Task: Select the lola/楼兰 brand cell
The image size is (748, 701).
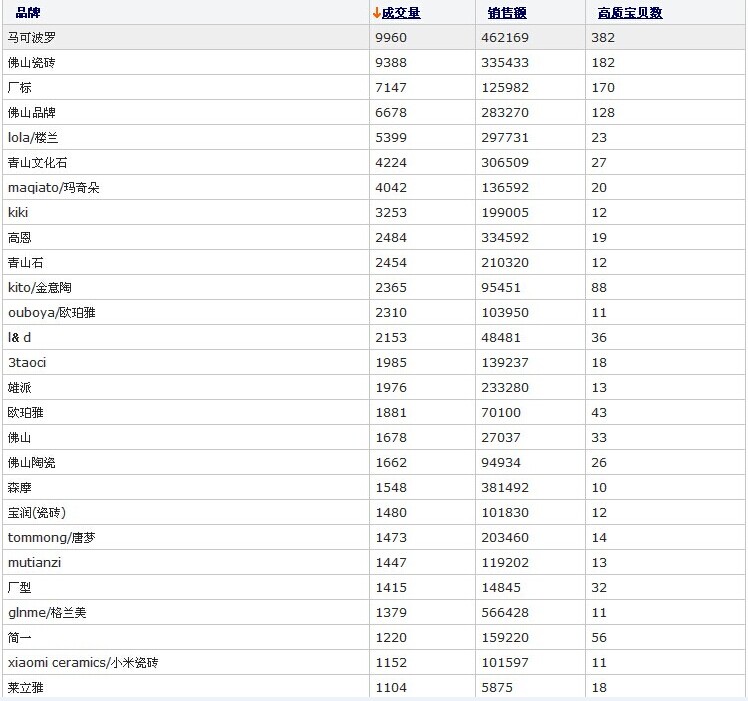Action: click(x=40, y=138)
